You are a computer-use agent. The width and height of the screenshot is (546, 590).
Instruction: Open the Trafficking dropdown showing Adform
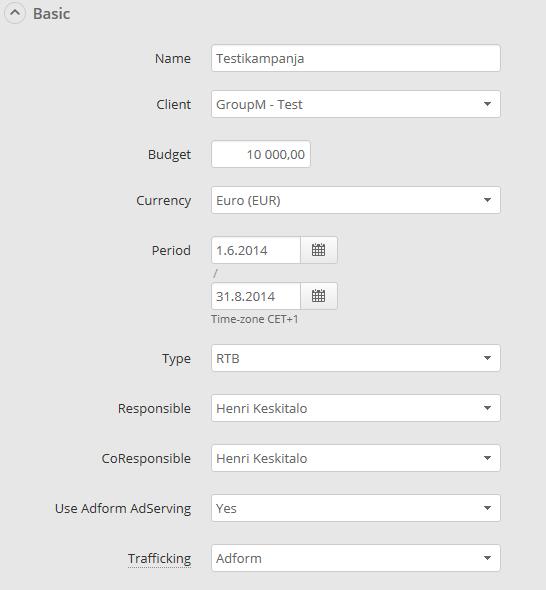tap(356, 558)
